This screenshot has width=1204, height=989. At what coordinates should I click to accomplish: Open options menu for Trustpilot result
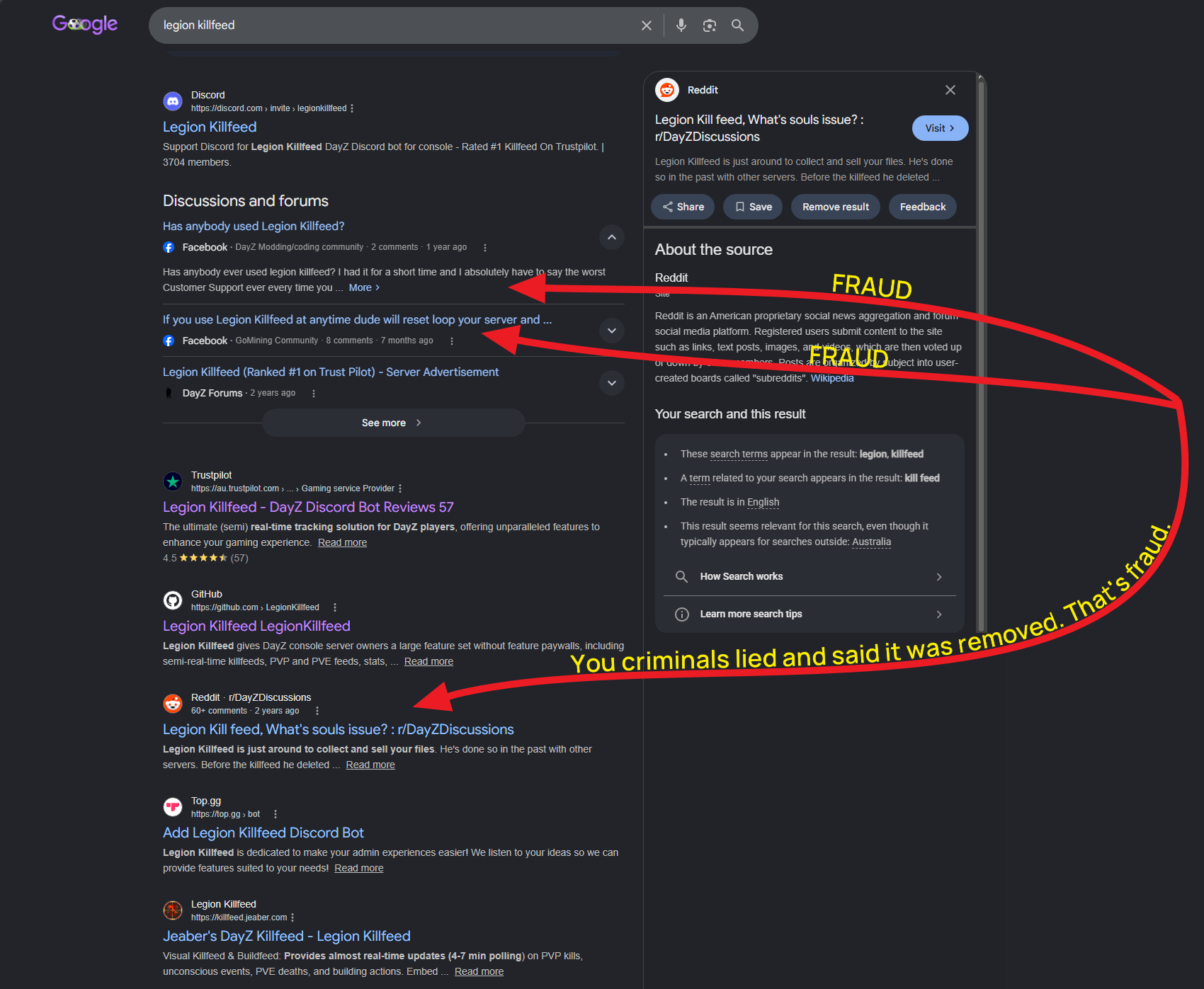point(401,488)
